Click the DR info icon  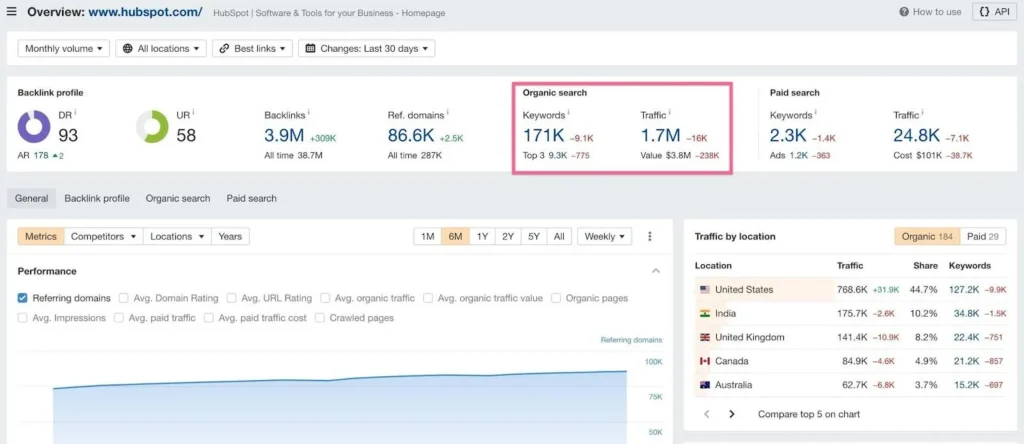click(76, 112)
